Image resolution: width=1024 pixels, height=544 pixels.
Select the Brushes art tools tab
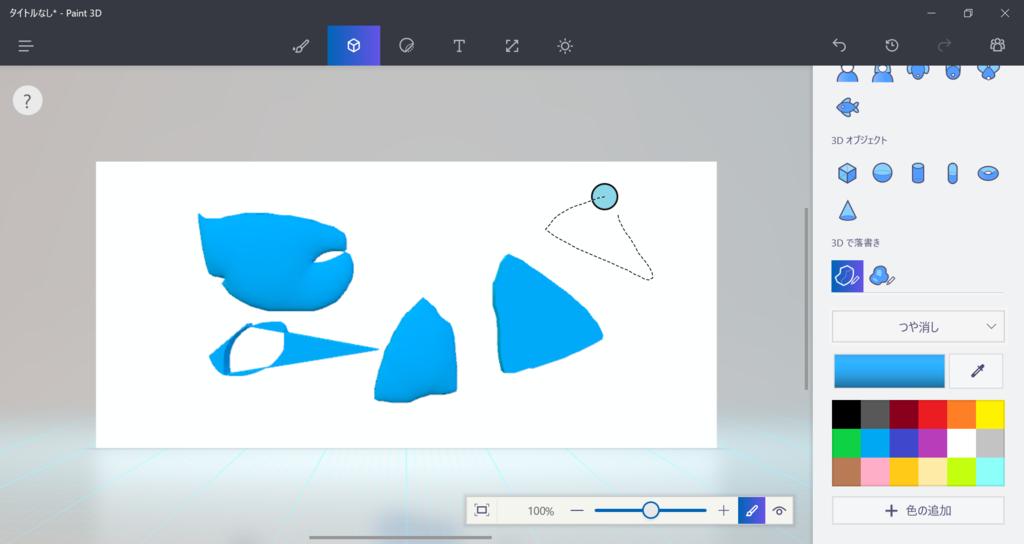pyautogui.click(x=301, y=46)
